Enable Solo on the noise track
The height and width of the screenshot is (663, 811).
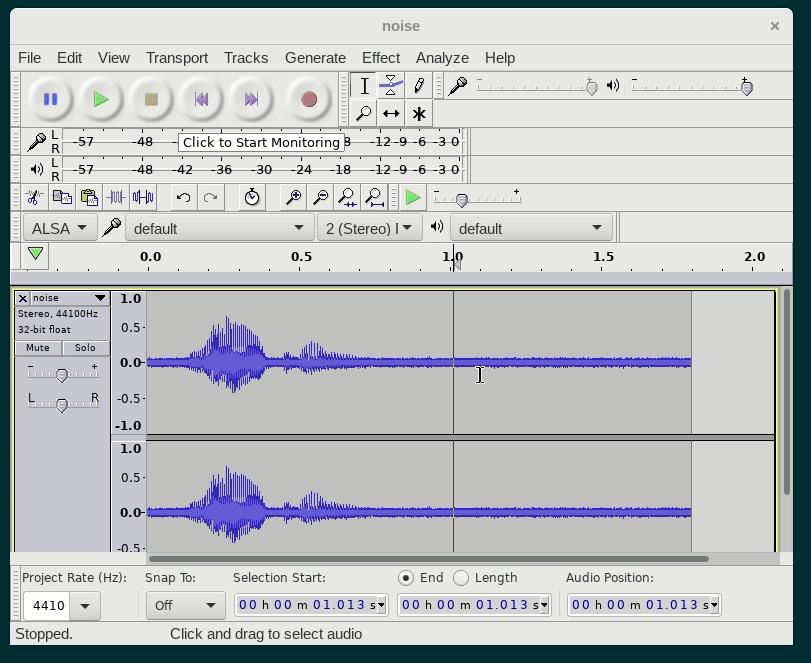coord(86,347)
